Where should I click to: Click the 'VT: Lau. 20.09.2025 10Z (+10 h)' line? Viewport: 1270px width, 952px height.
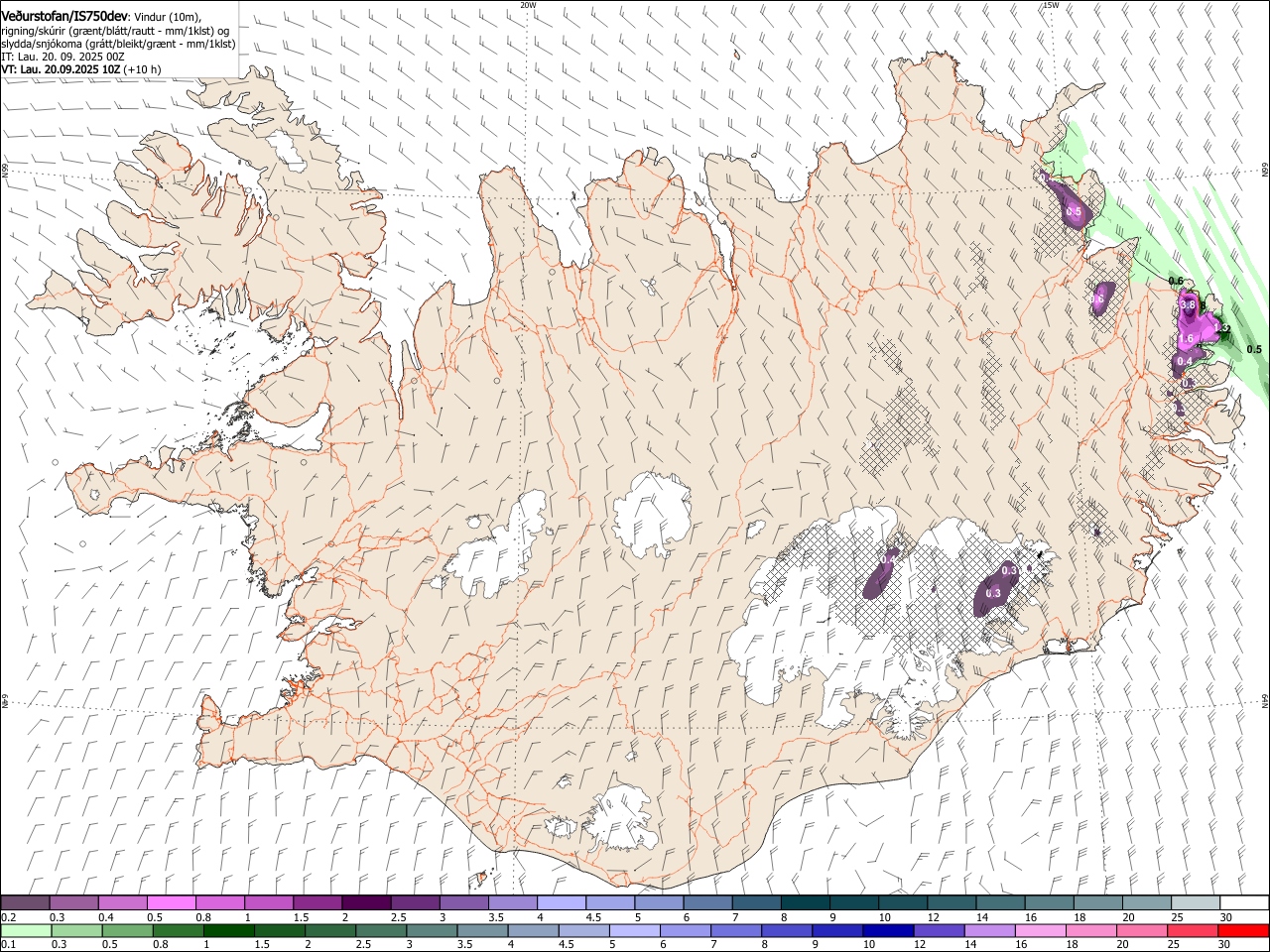[x=81, y=70]
